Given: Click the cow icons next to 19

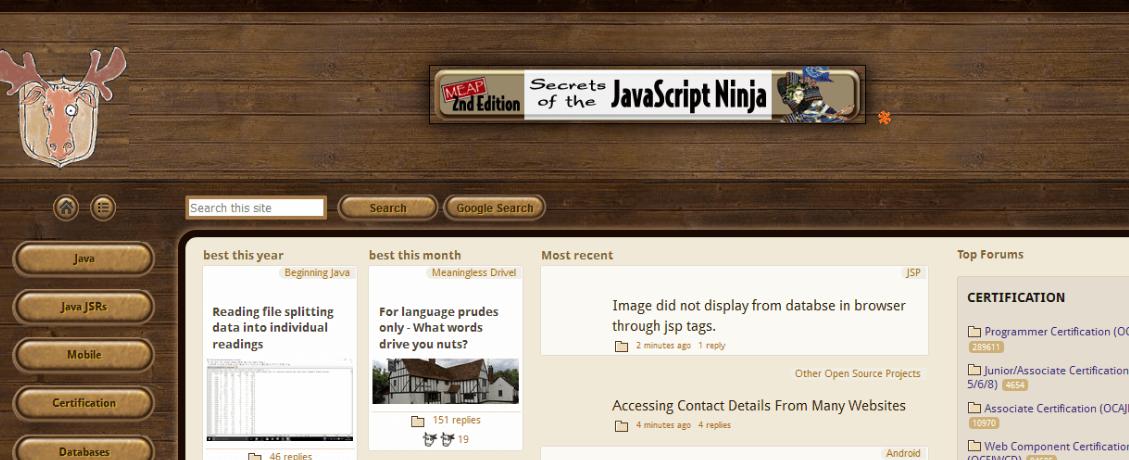Looking at the screenshot, I should tap(438, 439).
